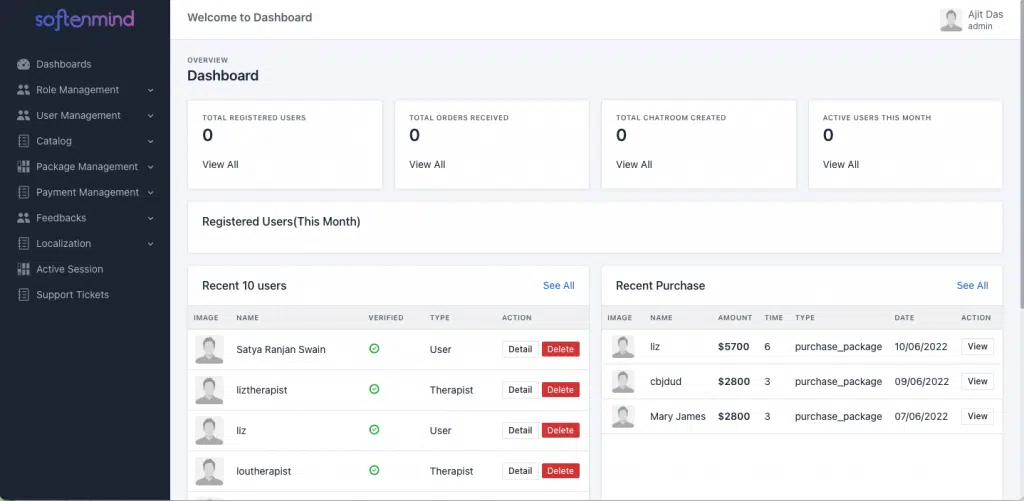Expand the Localization chevron
Screen dimensions: 1024x501
[150, 244]
